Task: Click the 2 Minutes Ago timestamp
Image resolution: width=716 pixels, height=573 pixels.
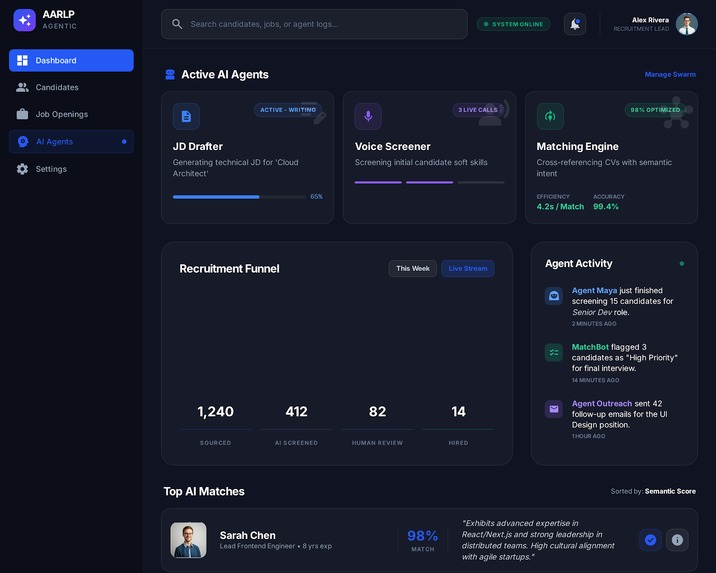Action: coord(594,324)
